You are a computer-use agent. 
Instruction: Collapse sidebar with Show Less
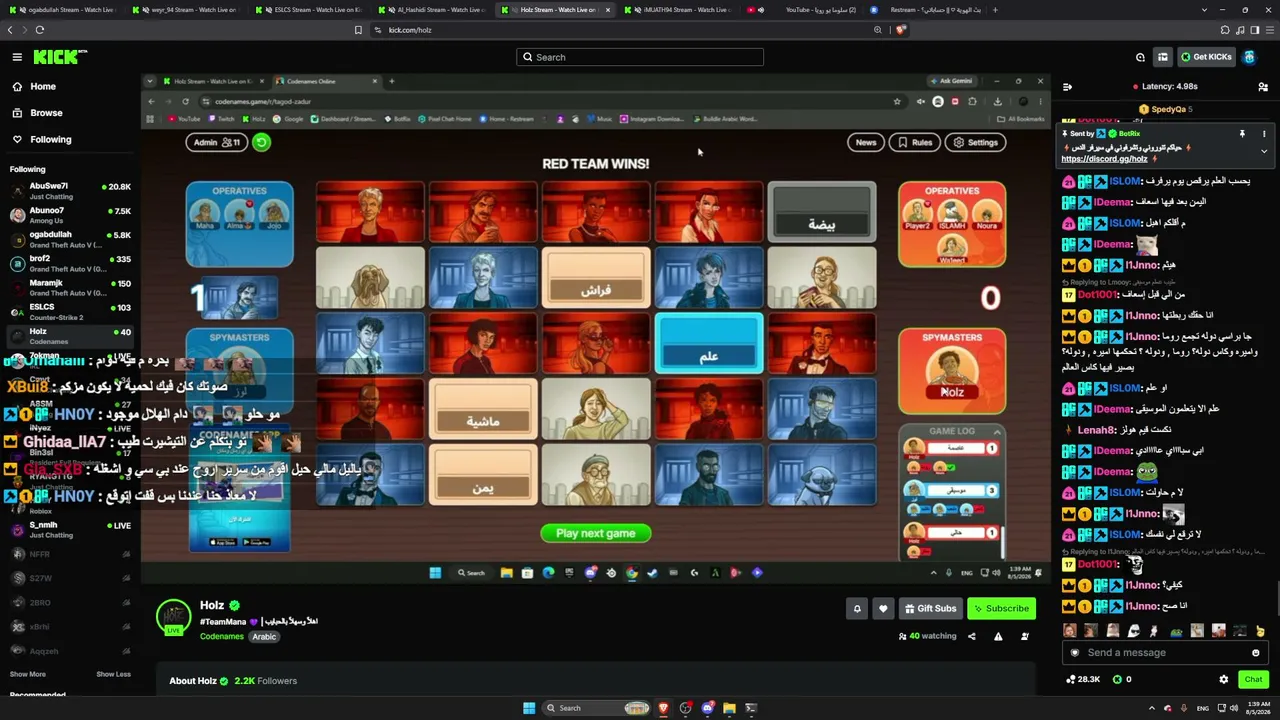[x=113, y=674]
